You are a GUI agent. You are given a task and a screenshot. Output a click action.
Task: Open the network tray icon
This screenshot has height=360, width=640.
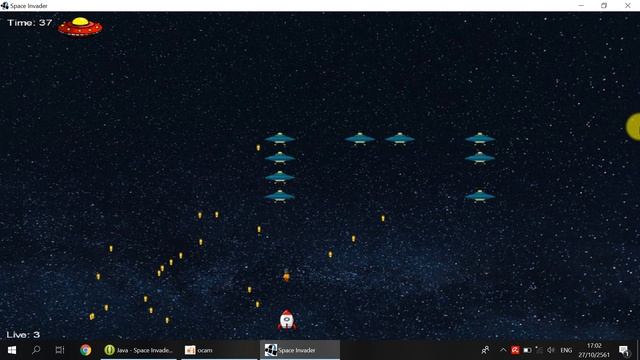[x=539, y=350]
